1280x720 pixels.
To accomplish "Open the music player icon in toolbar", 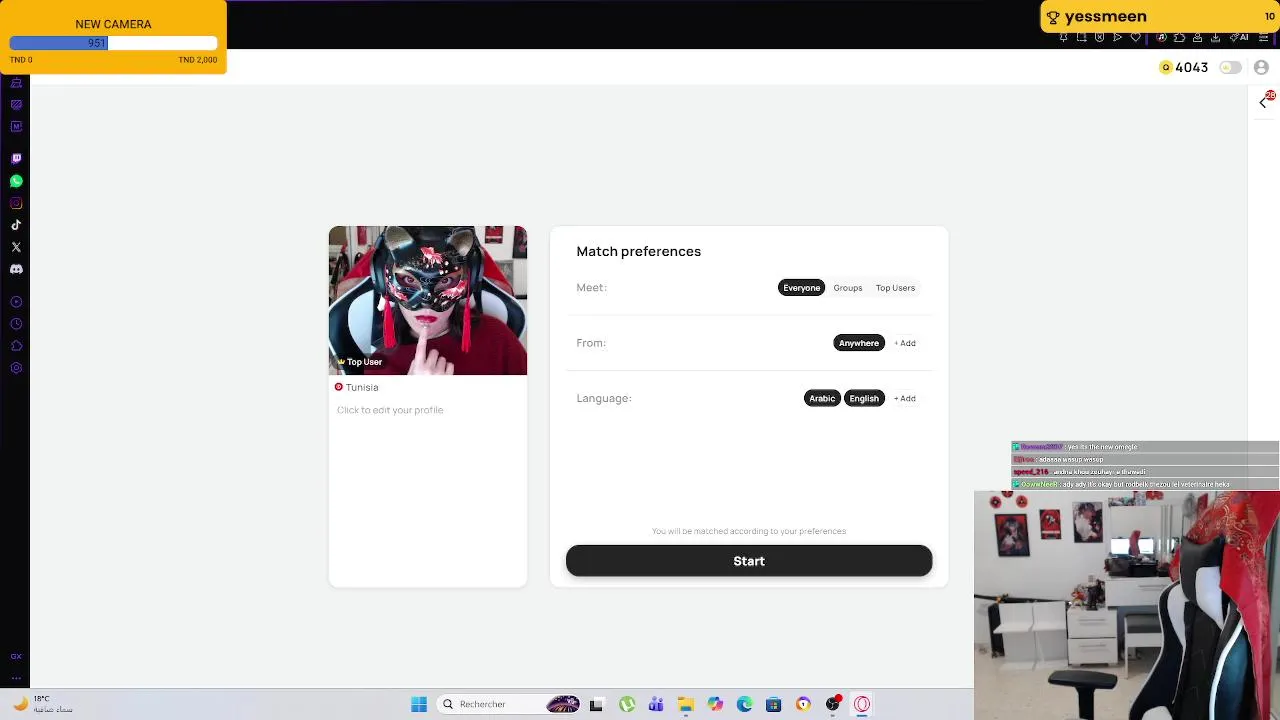I will click(x=1161, y=37).
